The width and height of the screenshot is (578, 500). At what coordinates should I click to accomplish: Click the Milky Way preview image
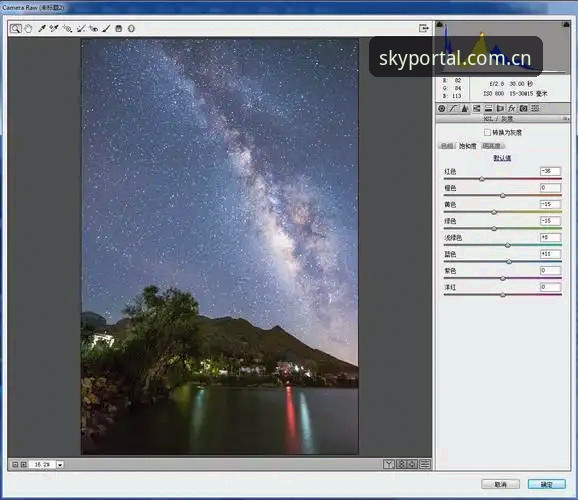click(220, 247)
